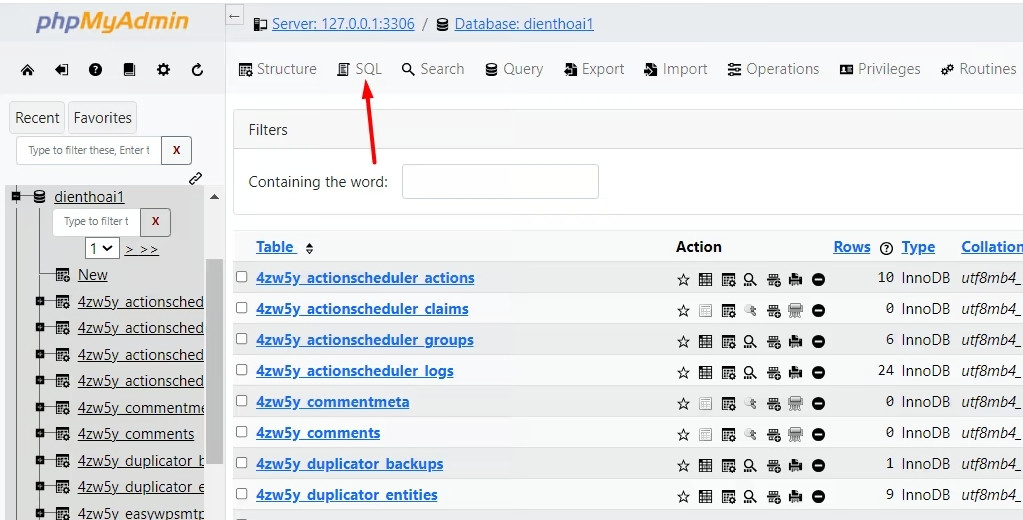
Task: Structure icon in duplicator_backups row
Action: click(x=728, y=465)
